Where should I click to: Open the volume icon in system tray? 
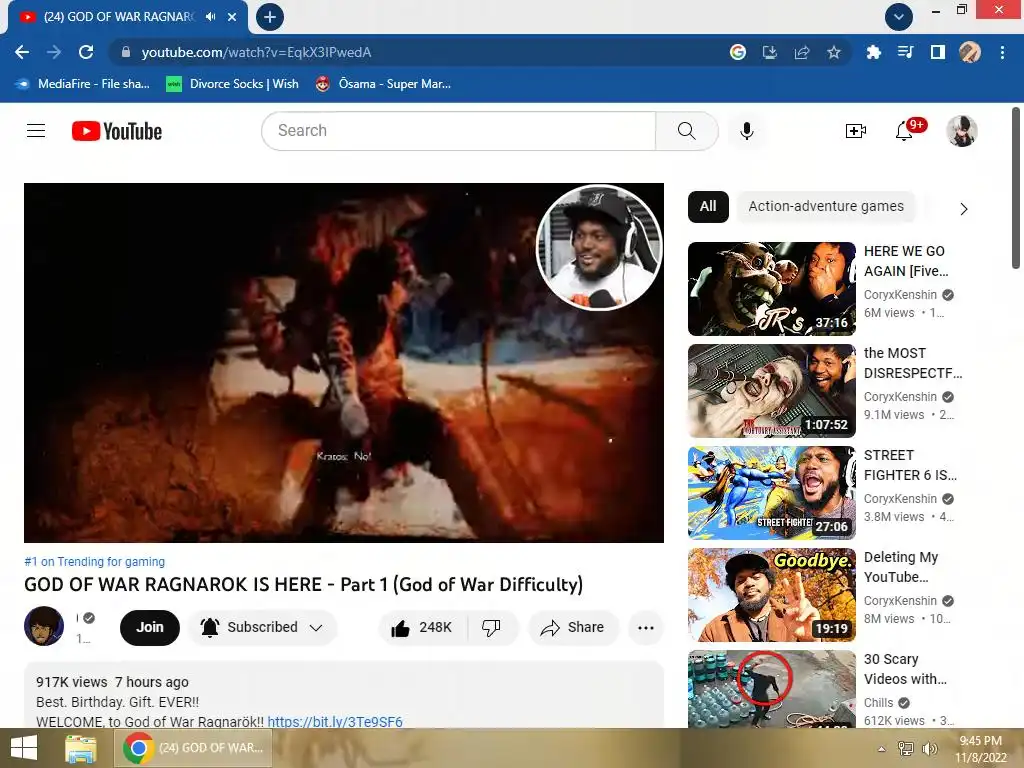coord(930,749)
